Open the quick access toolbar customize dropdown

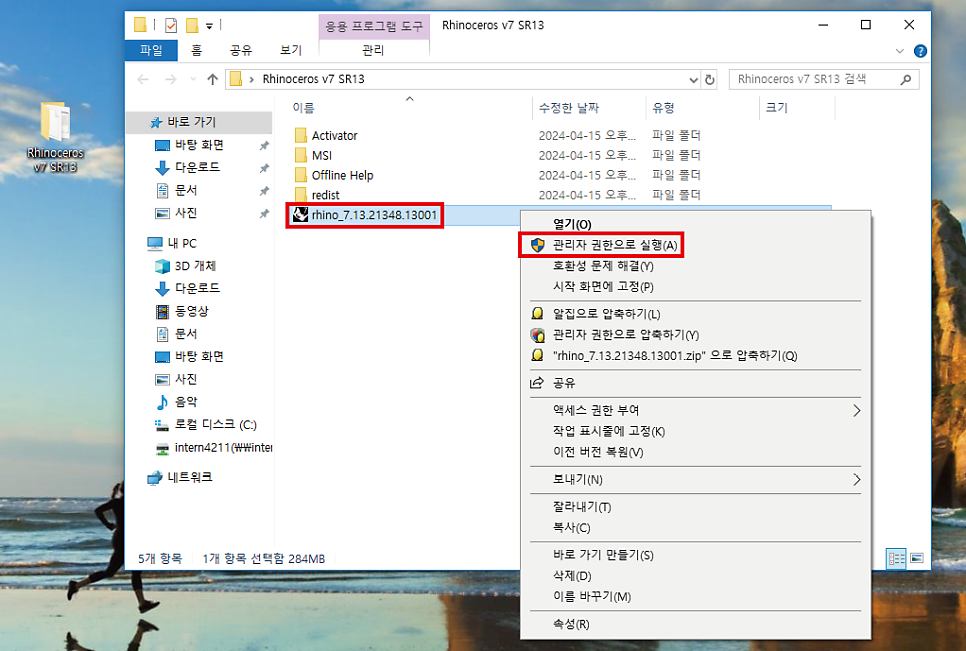click(x=209, y=26)
